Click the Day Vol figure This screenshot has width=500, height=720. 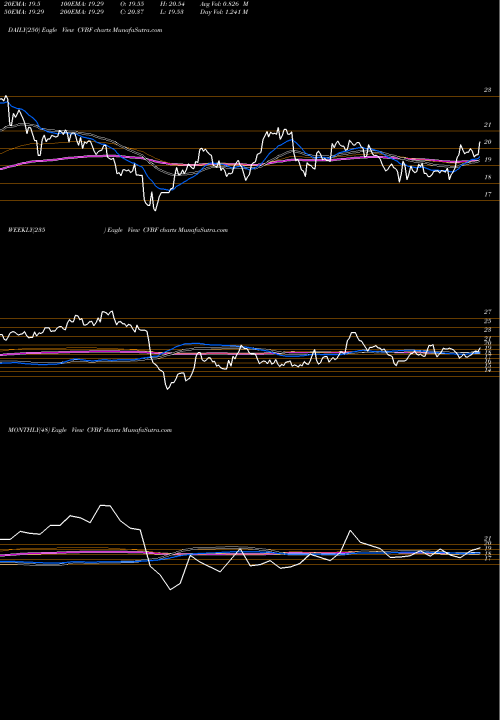point(224,12)
